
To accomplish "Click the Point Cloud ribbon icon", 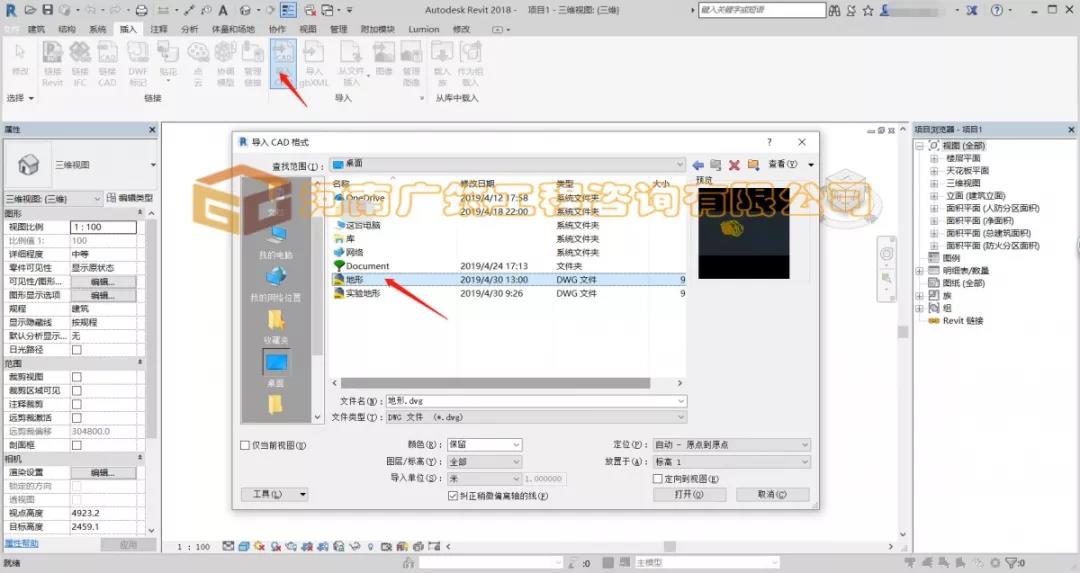I will pyautogui.click(x=198, y=63).
